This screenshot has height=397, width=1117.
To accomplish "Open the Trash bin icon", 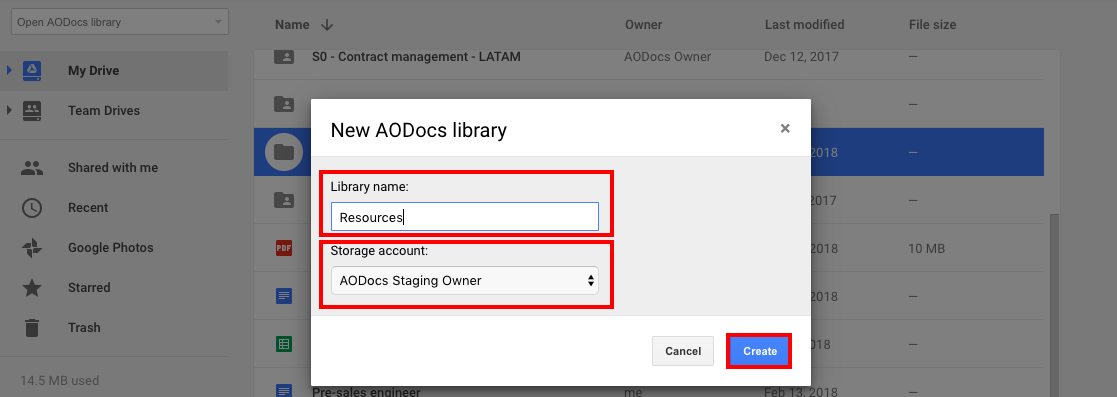I will coord(31,328).
